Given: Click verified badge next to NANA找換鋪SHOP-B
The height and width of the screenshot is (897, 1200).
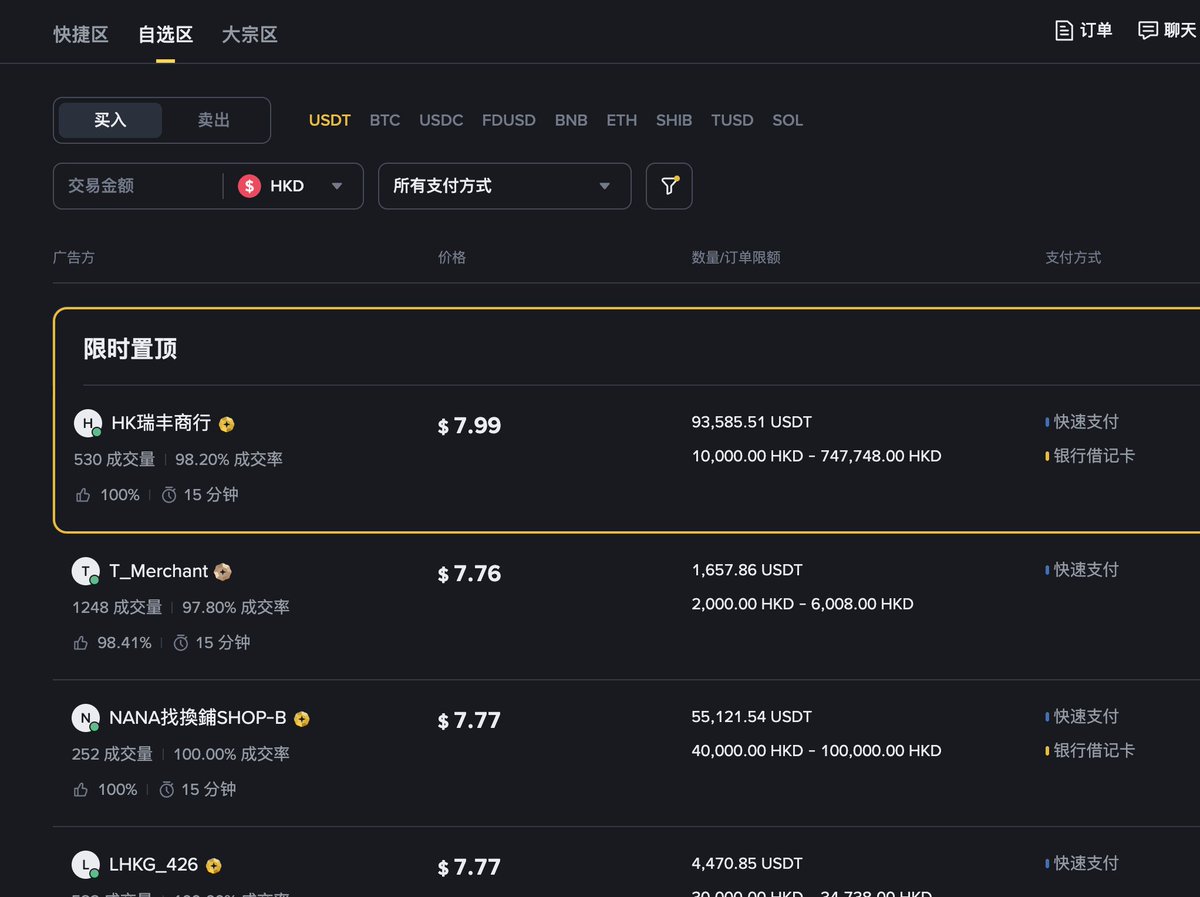Looking at the screenshot, I should point(302,719).
